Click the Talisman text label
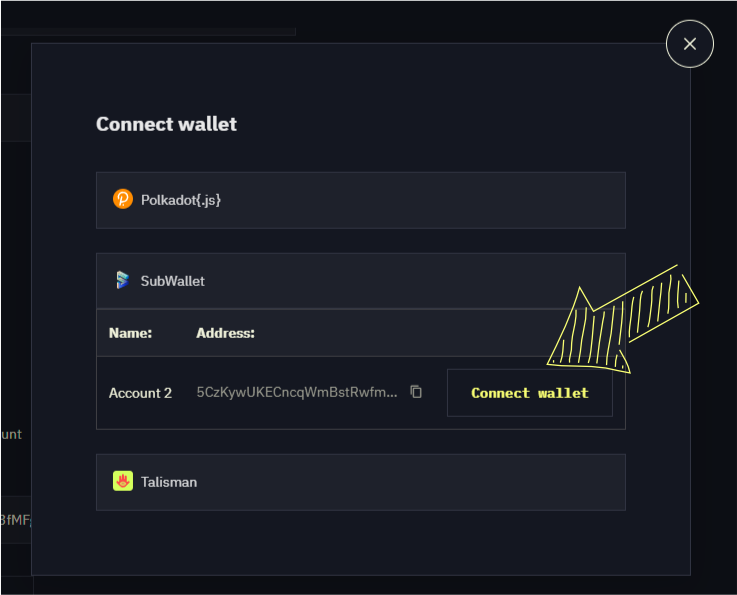 pos(169,482)
